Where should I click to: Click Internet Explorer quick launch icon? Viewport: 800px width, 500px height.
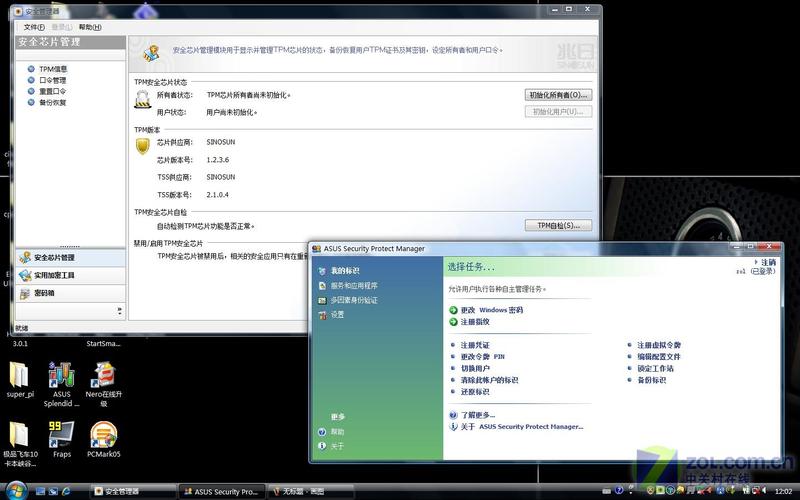66,491
